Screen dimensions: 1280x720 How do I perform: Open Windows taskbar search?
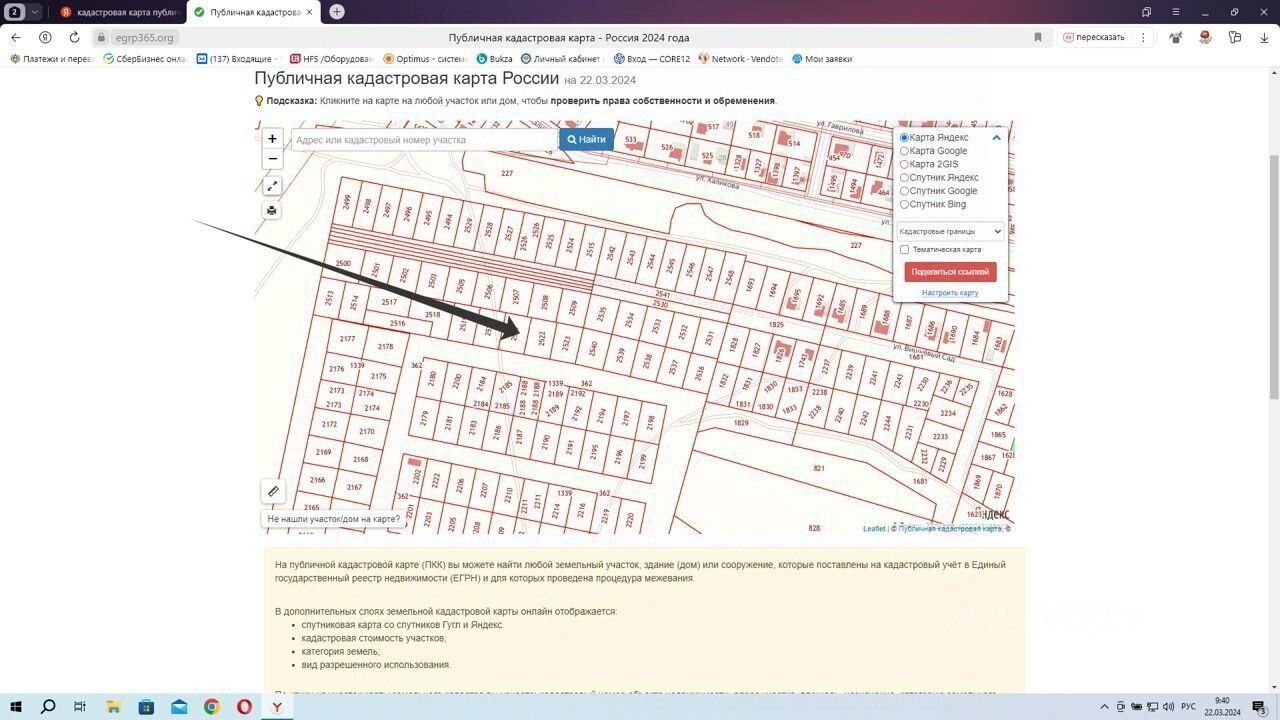tap(48, 707)
